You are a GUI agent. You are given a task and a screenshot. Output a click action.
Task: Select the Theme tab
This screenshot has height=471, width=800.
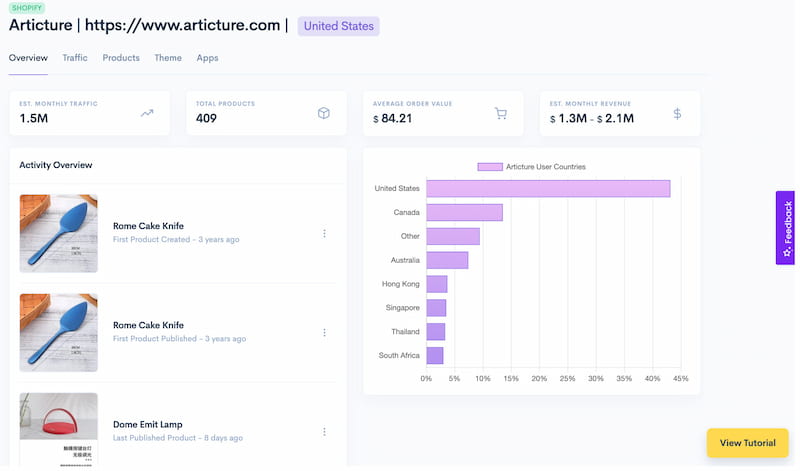pyautogui.click(x=168, y=58)
